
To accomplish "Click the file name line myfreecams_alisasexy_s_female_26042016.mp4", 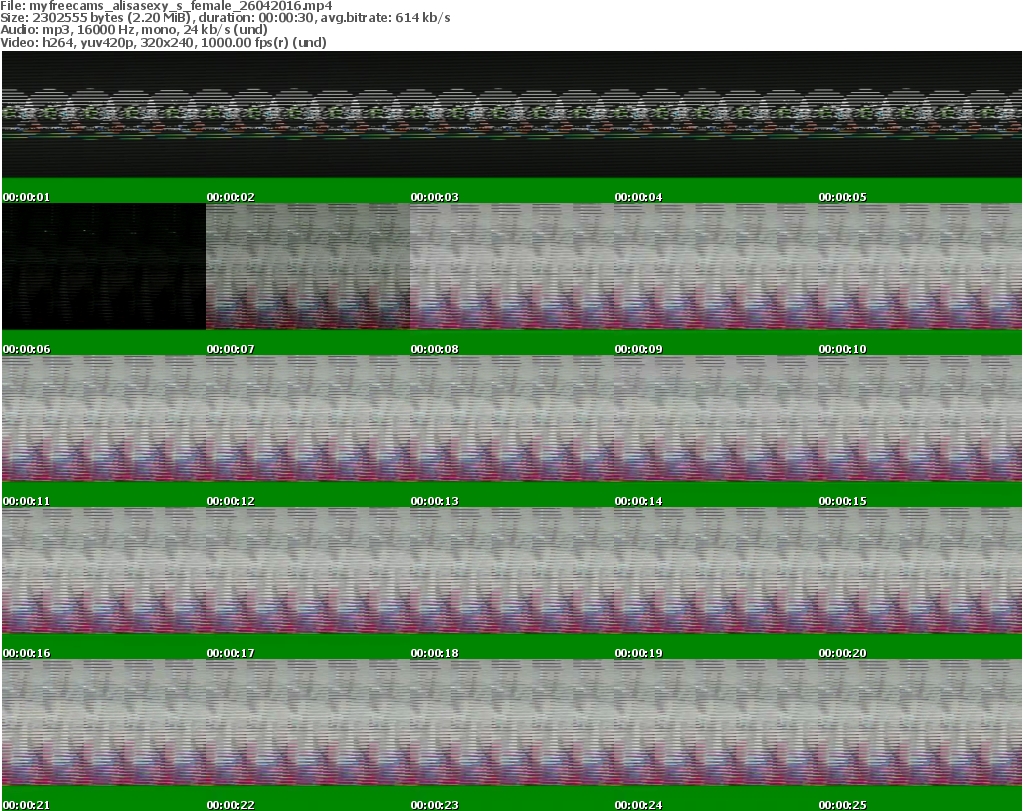I will 167,6.
